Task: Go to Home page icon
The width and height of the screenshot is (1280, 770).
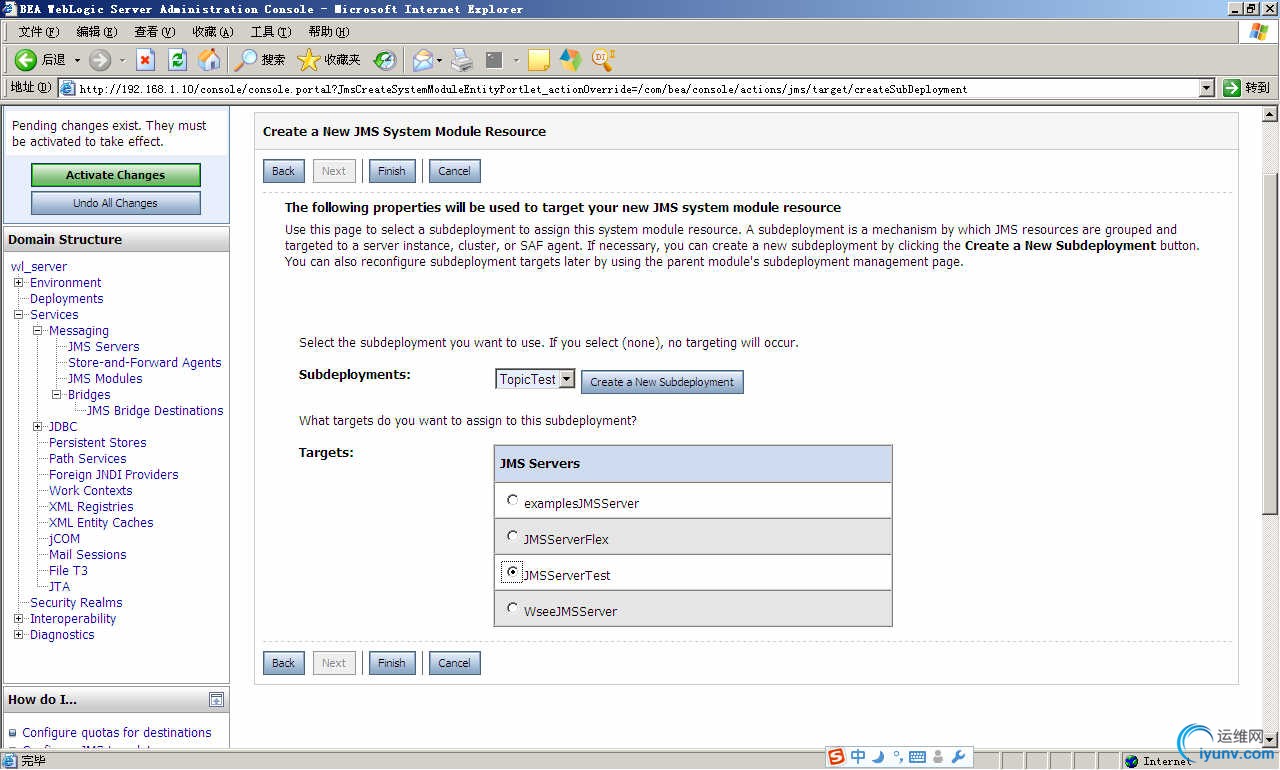Action: 209,60
